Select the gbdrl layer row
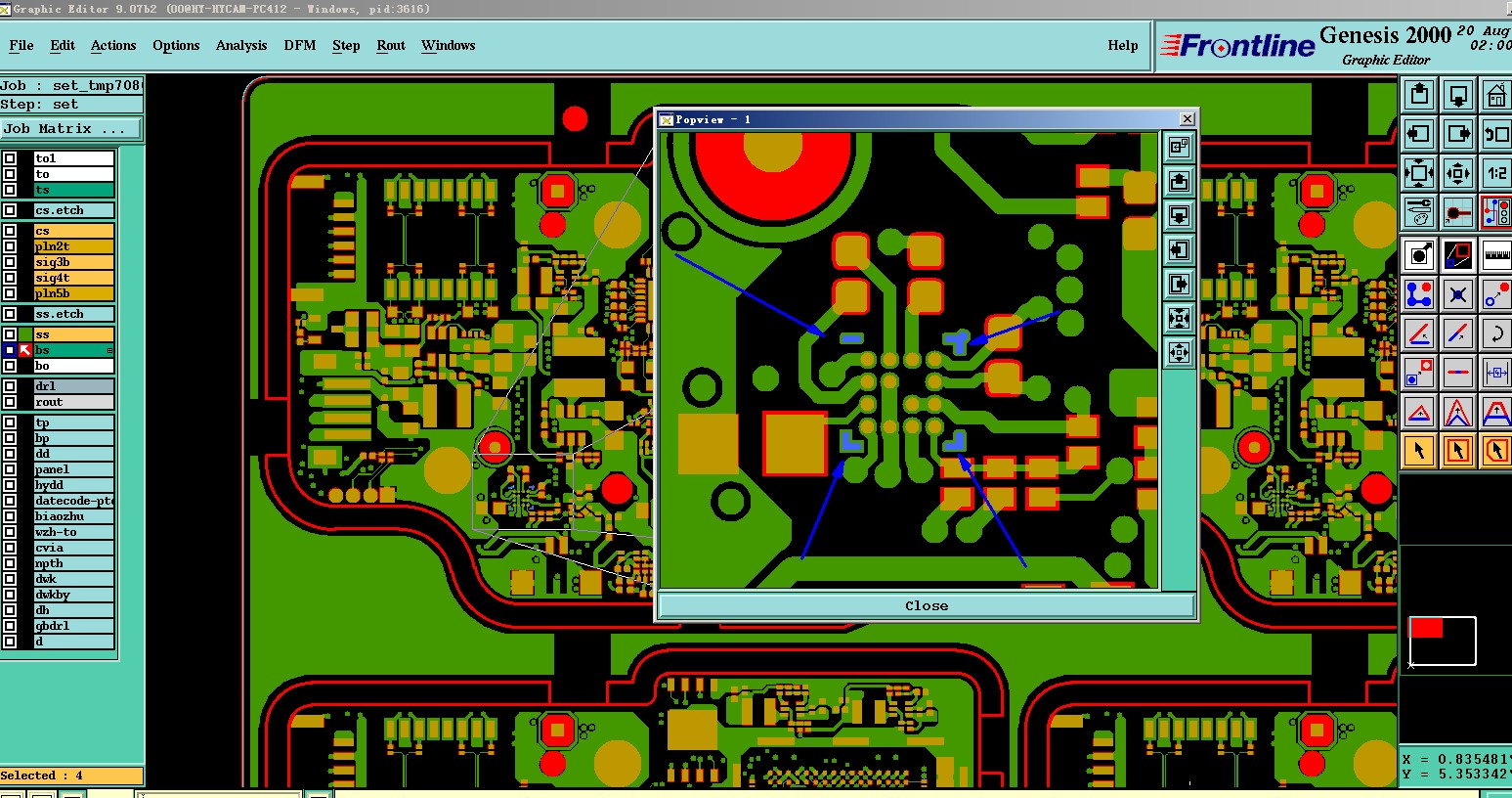 (x=74, y=626)
